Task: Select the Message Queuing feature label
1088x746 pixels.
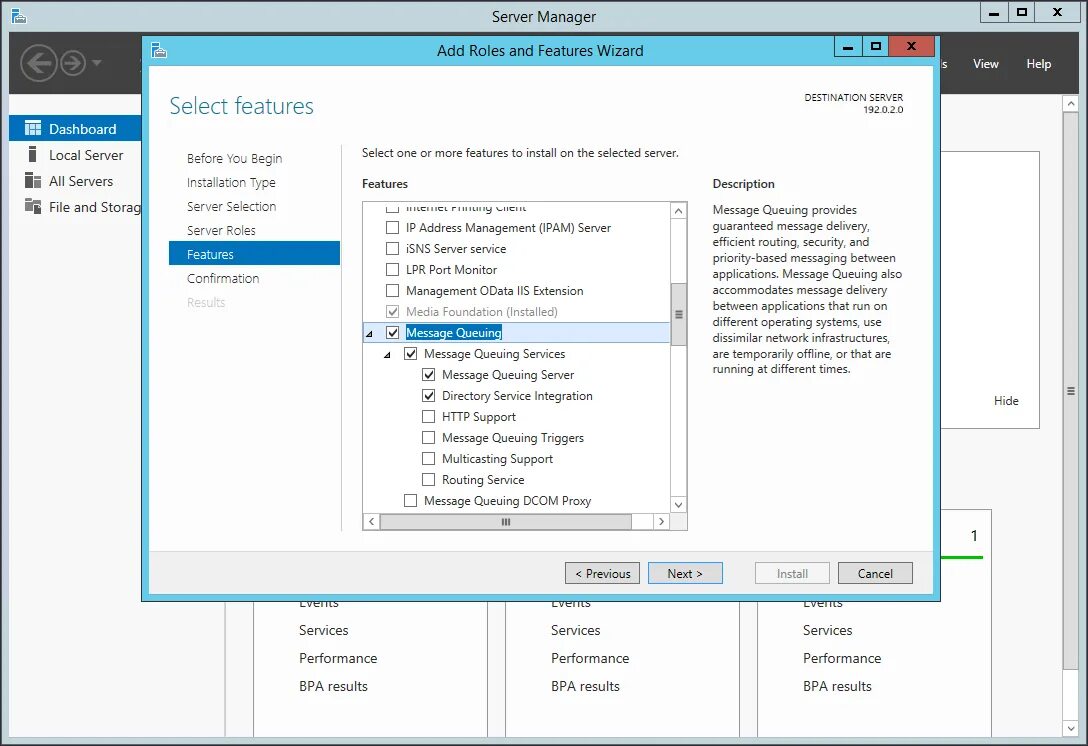Action: pyautogui.click(x=454, y=332)
